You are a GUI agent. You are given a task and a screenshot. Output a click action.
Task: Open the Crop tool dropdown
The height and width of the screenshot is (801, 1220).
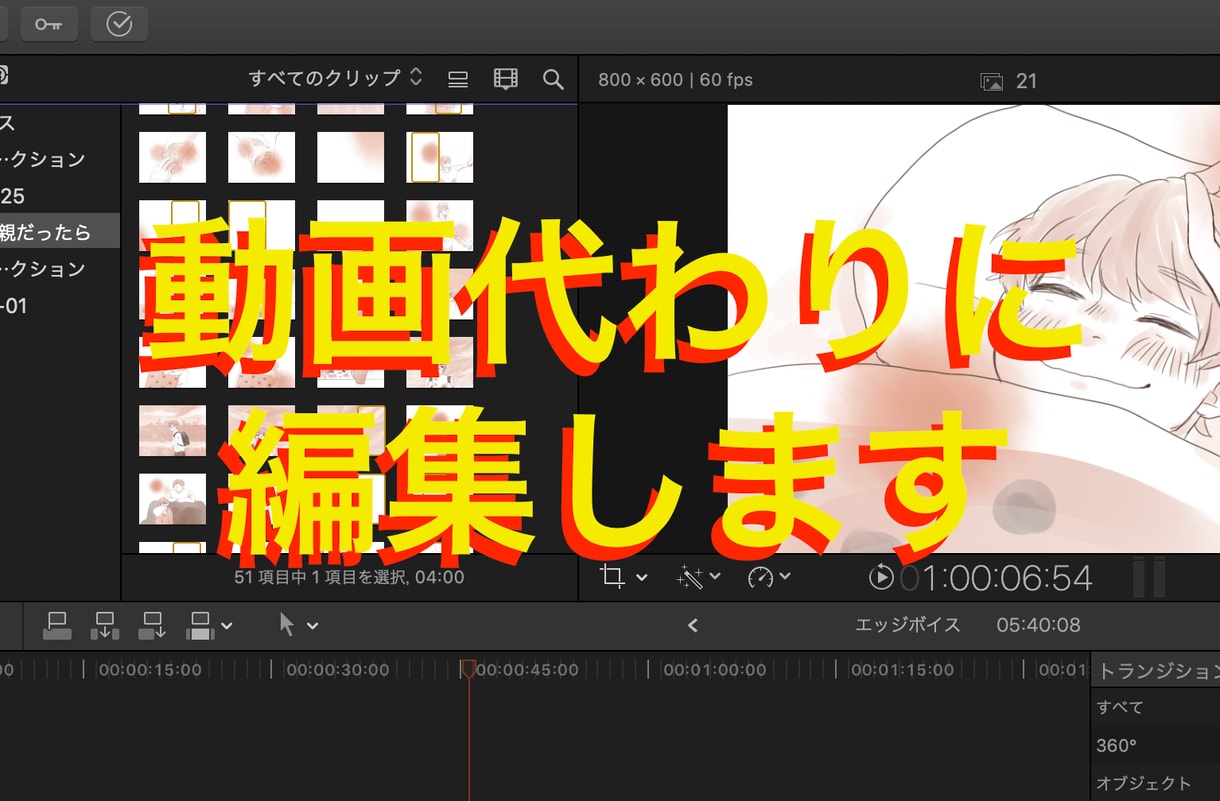[624, 577]
